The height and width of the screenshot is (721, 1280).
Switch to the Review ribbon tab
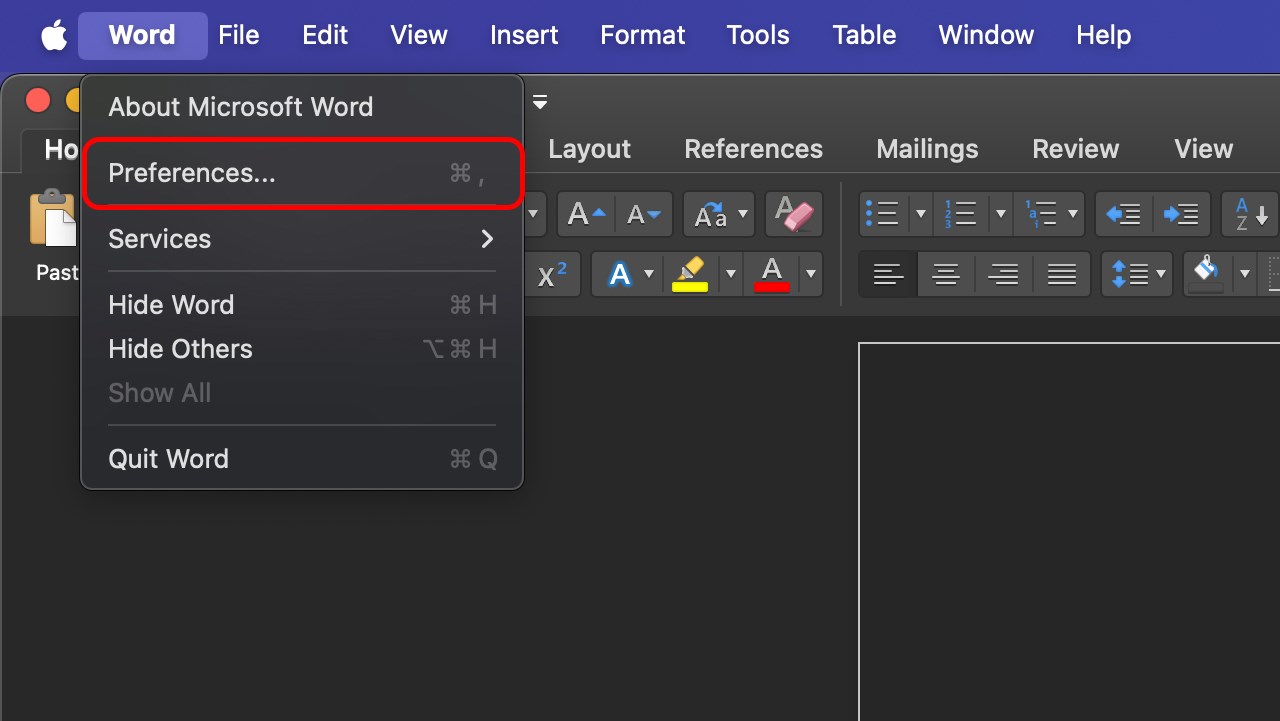(x=1076, y=149)
